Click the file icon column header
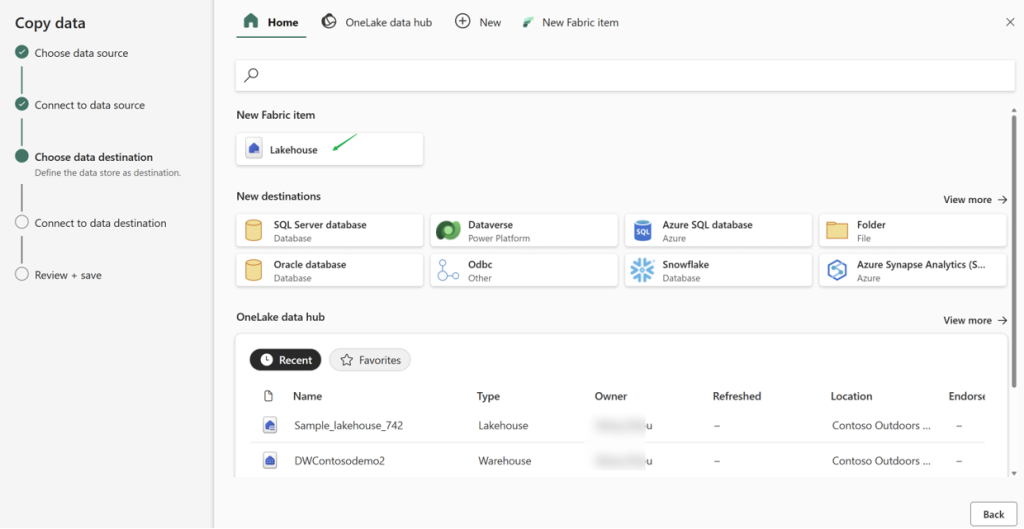 coord(268,396)
